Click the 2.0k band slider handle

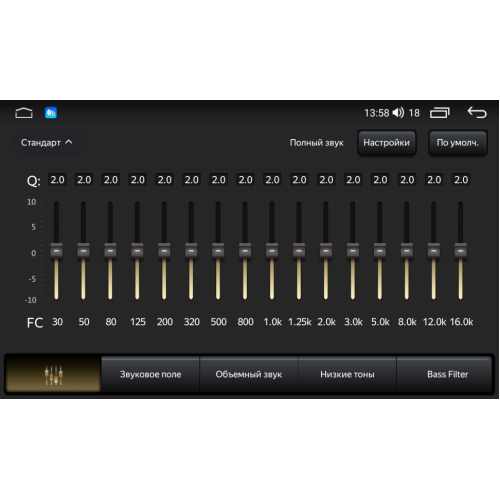pyautogui.click(x=326, y=251)
